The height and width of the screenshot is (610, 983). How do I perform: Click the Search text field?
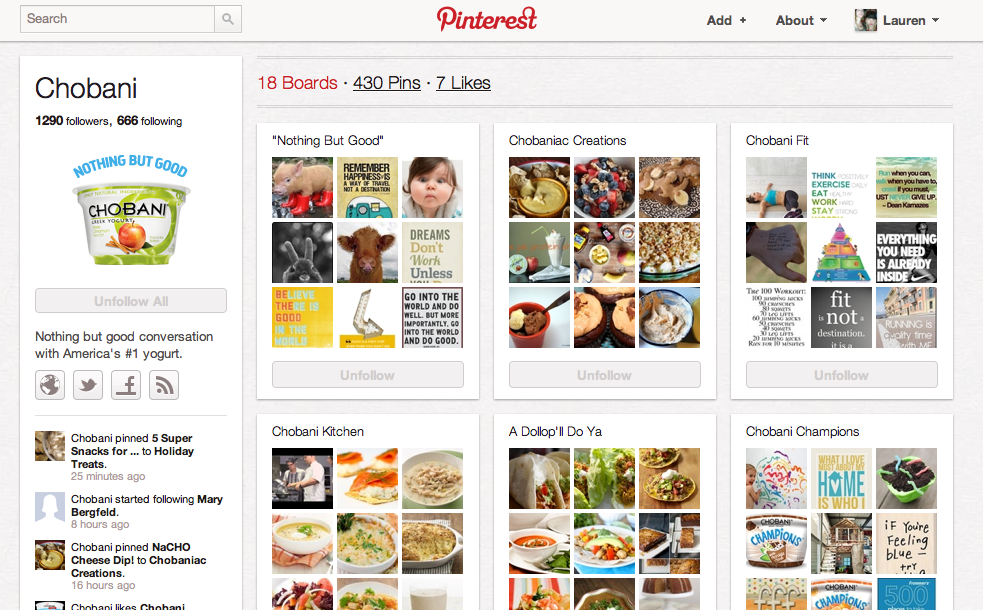tap(117, 19)
